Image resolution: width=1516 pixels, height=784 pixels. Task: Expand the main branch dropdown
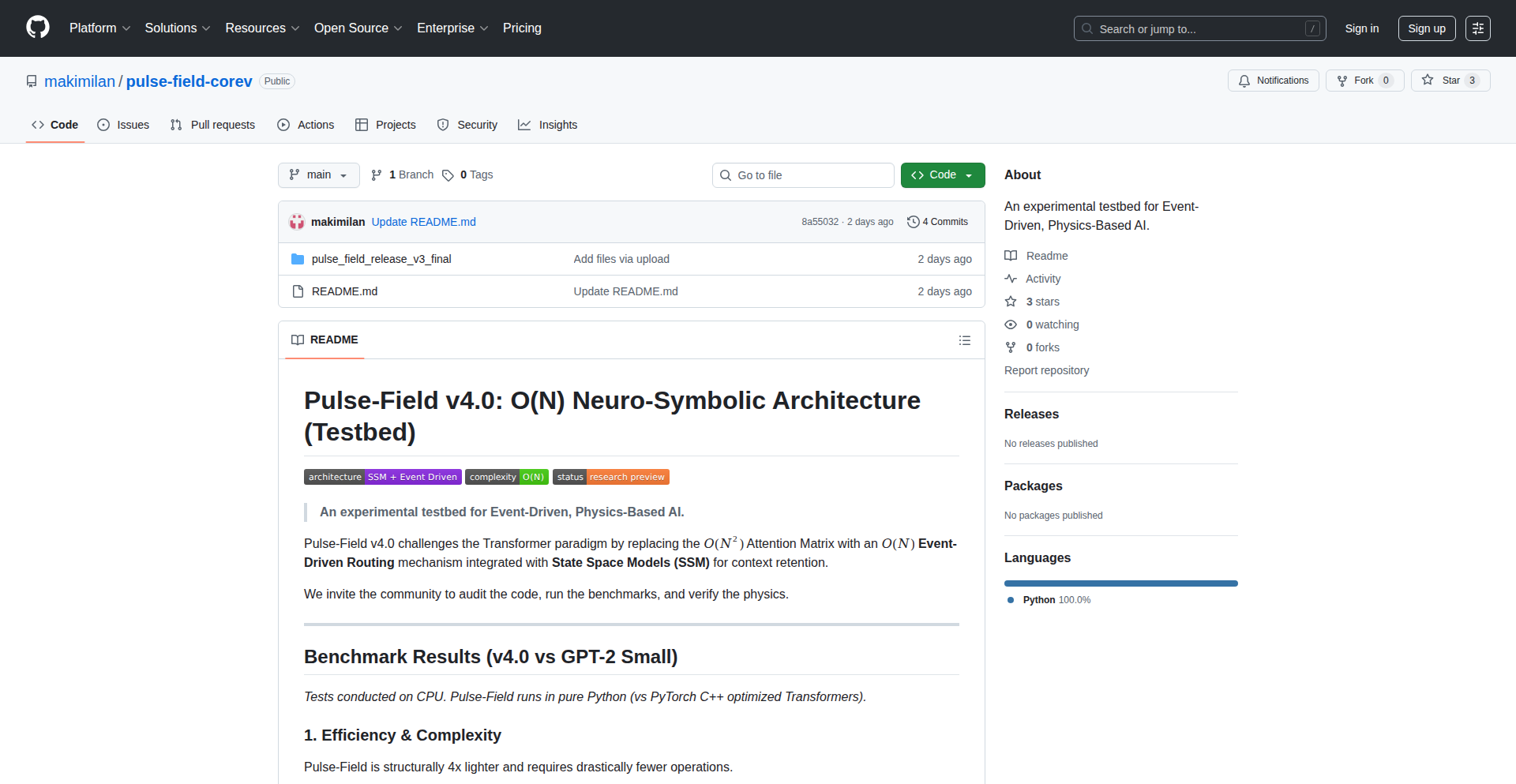click(x=318, y=175)
